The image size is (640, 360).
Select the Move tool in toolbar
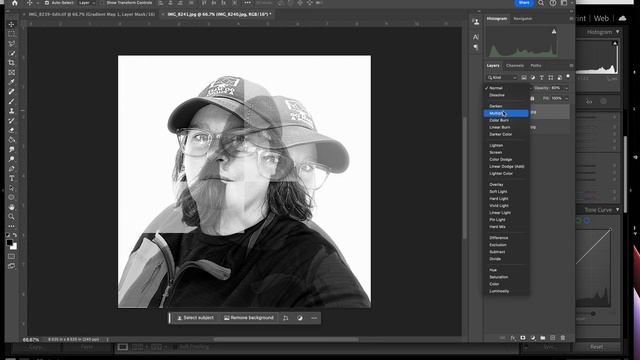tap(11, 24)
